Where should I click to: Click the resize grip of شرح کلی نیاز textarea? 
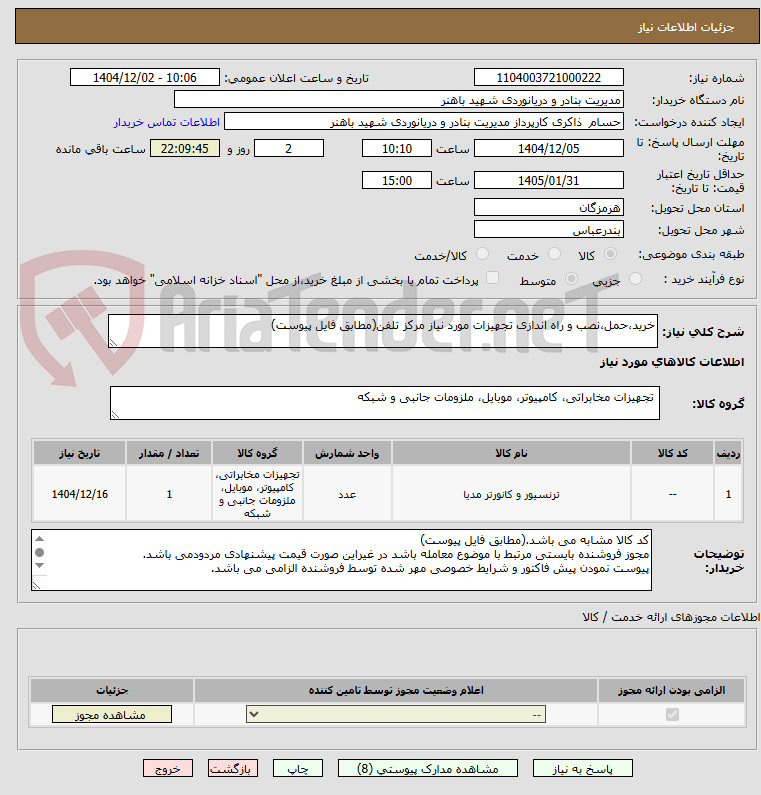click(x=114, y=343)
